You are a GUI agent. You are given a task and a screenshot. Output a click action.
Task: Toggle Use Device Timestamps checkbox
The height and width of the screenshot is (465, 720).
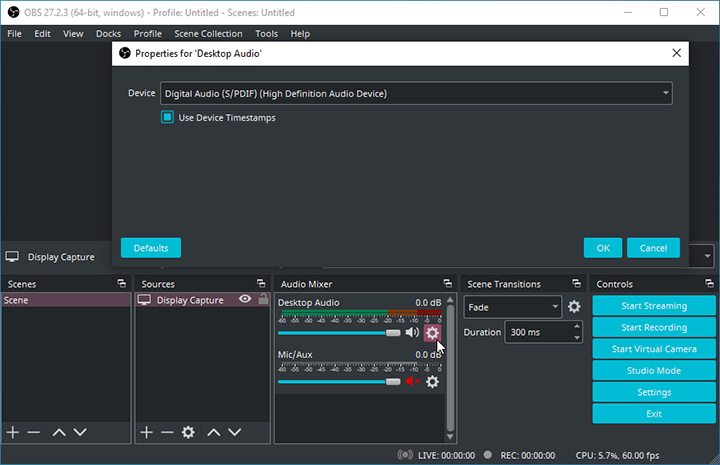(168, 117)
